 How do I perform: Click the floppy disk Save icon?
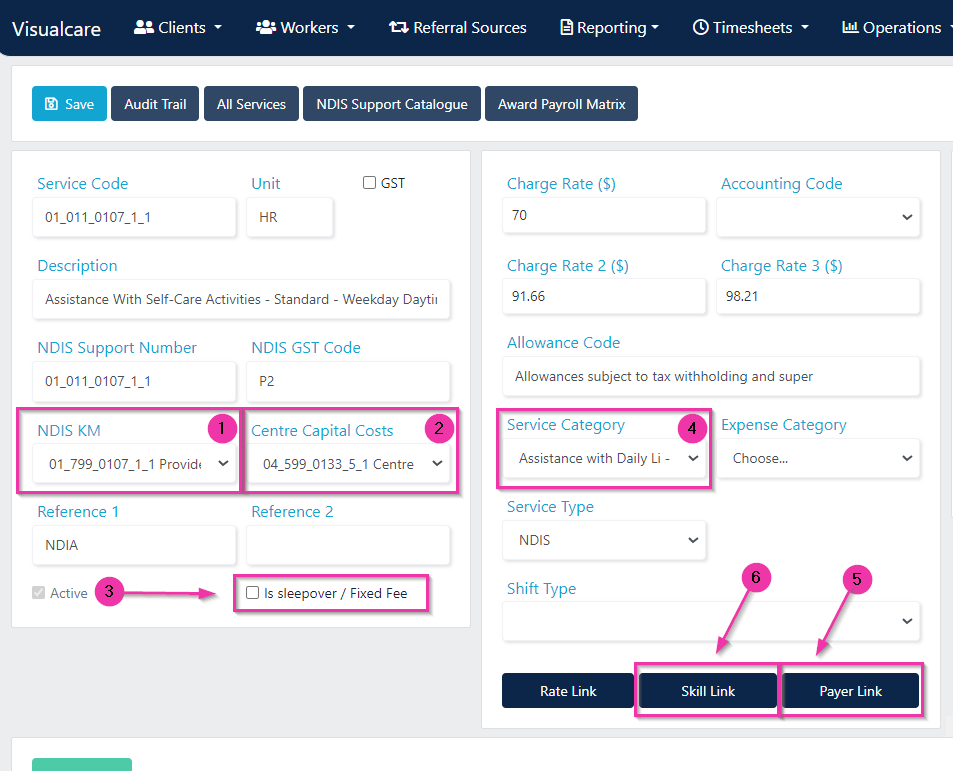tap(52, 104)
